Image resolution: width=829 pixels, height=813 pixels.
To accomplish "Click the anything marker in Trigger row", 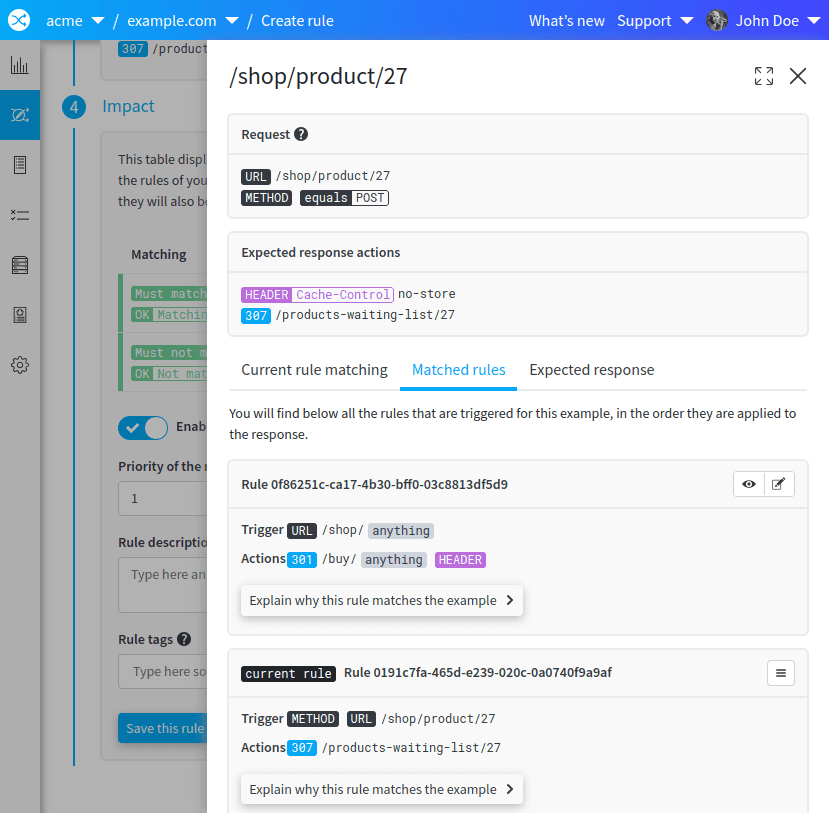I will point(401,531).
